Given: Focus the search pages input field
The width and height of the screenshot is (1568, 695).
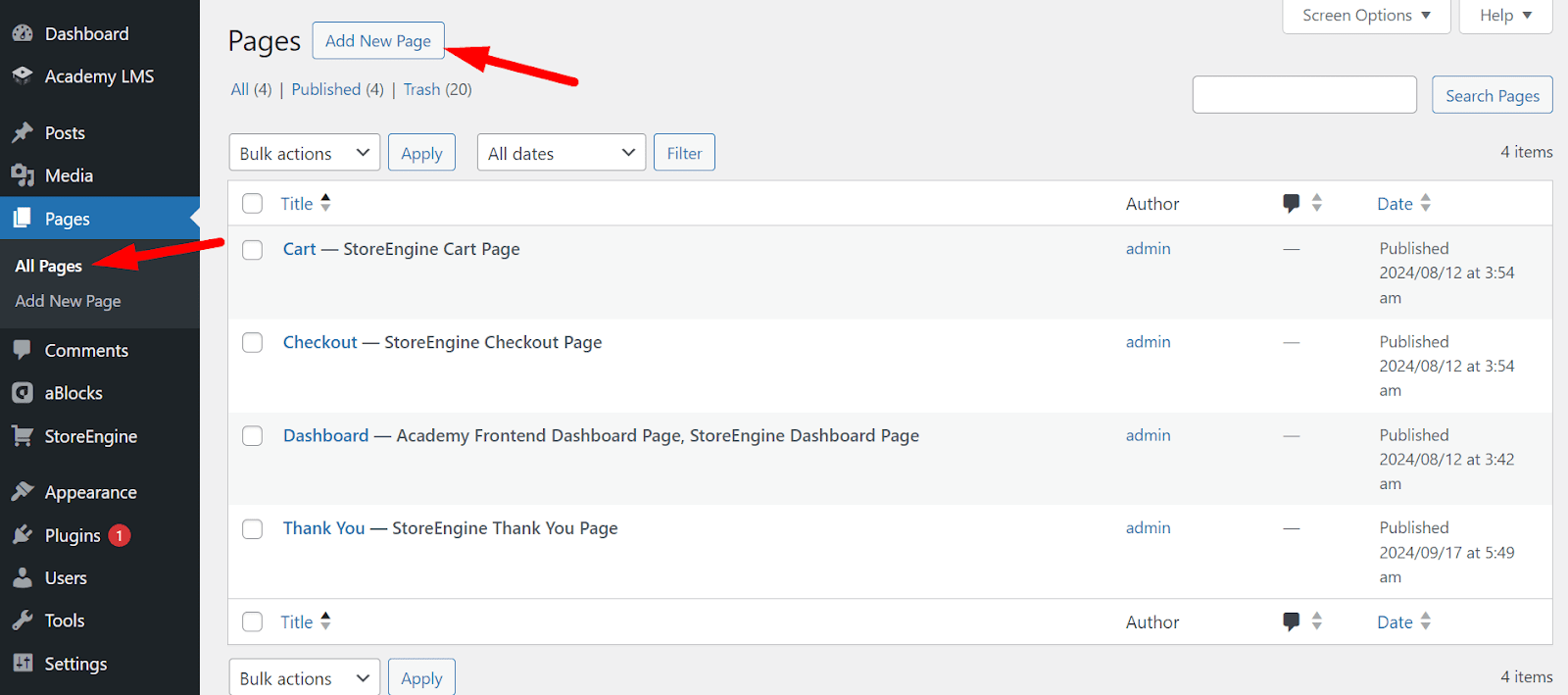Looking at the screenshot, I should point(1304,95).
